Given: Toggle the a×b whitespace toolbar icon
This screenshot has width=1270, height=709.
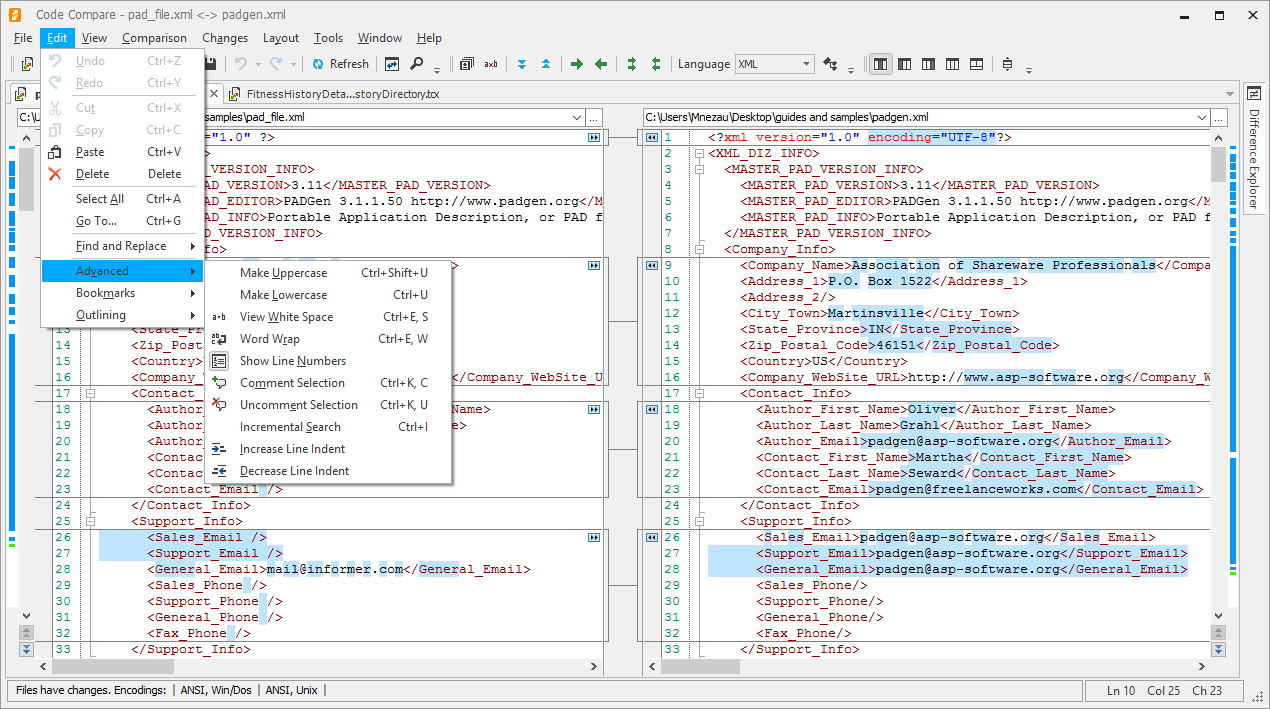Looking at the screenshot, I should tap(491, 64).
